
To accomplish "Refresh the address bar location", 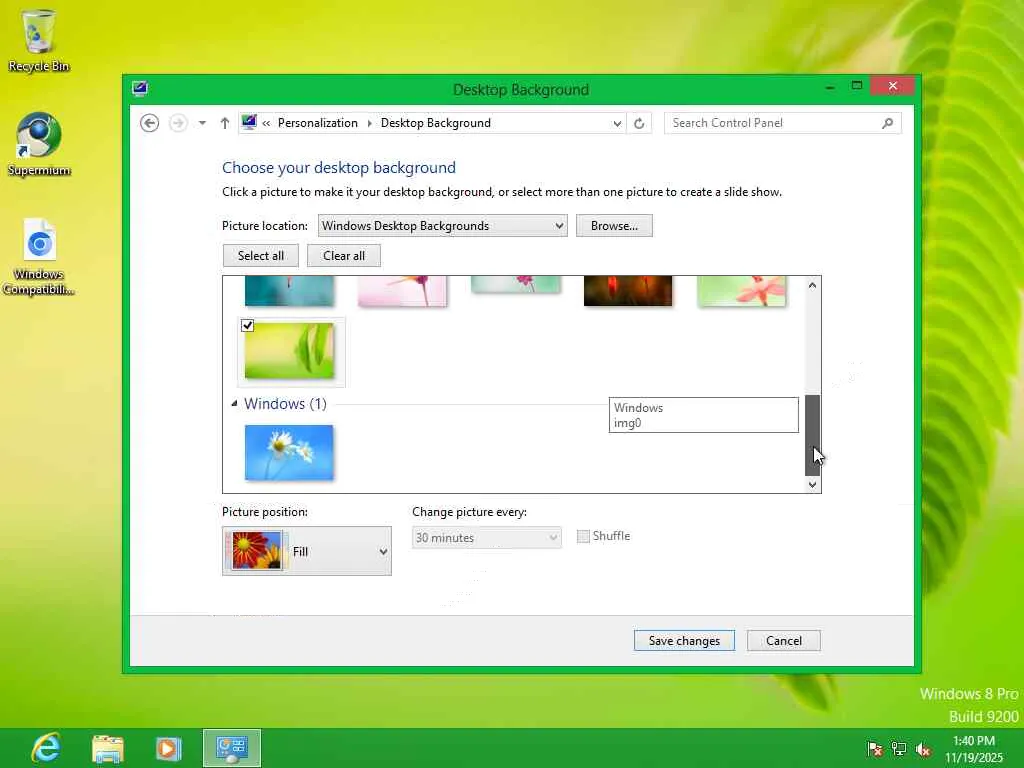I will [639, 123].
